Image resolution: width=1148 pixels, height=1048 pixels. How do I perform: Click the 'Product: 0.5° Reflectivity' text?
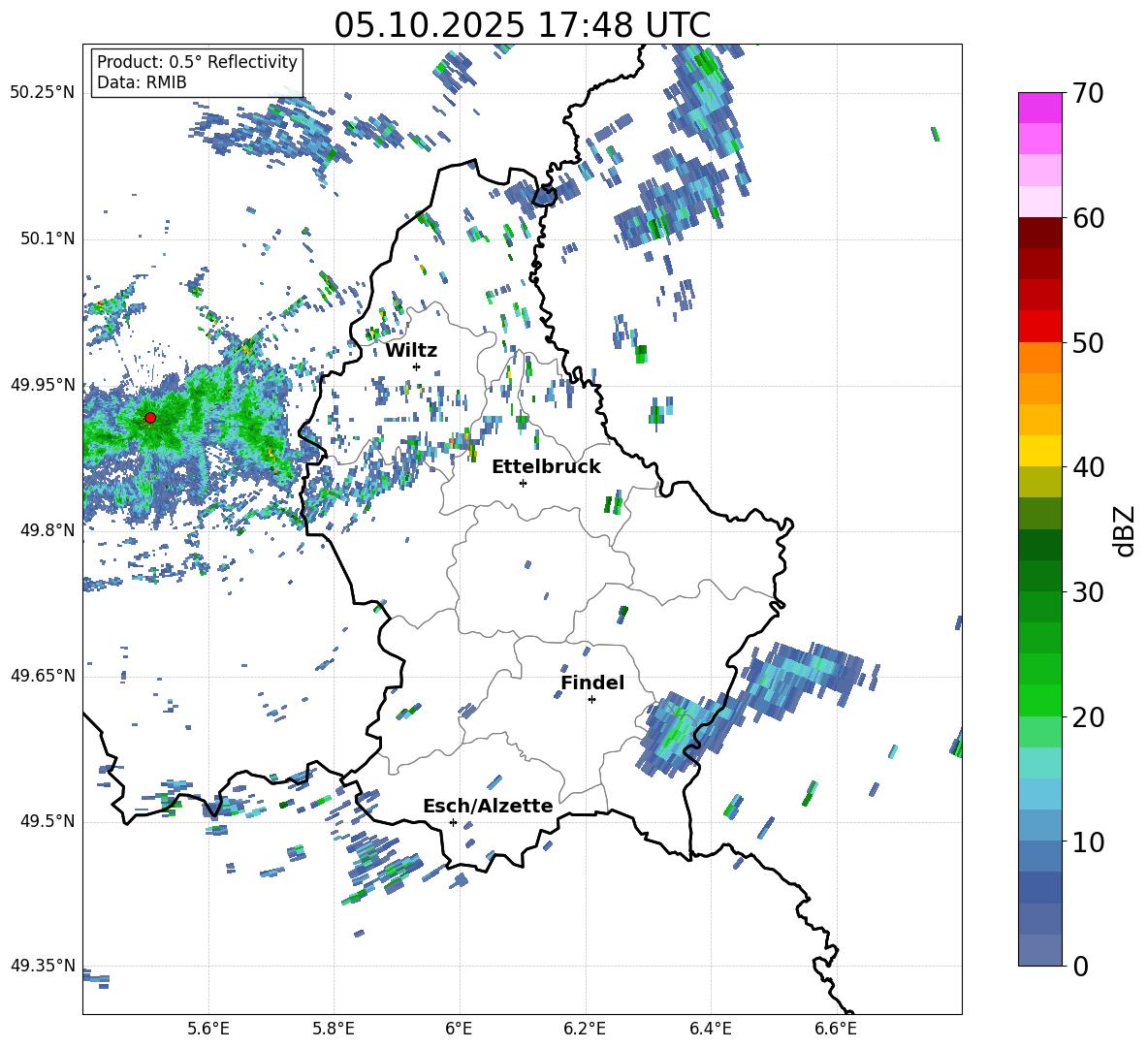(197, 62)
